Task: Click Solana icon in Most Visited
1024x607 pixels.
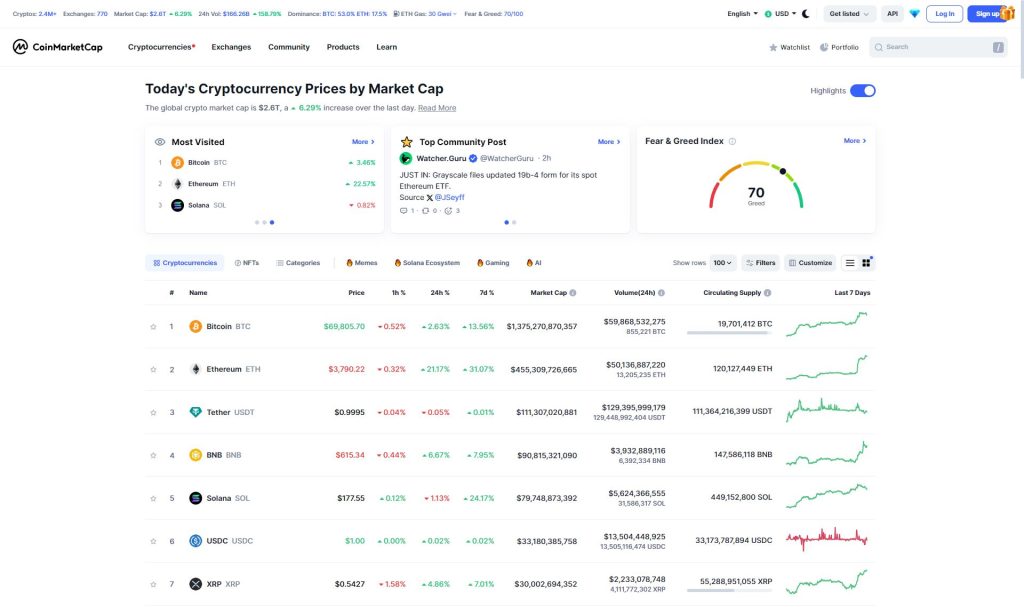Action: point(177,205)
